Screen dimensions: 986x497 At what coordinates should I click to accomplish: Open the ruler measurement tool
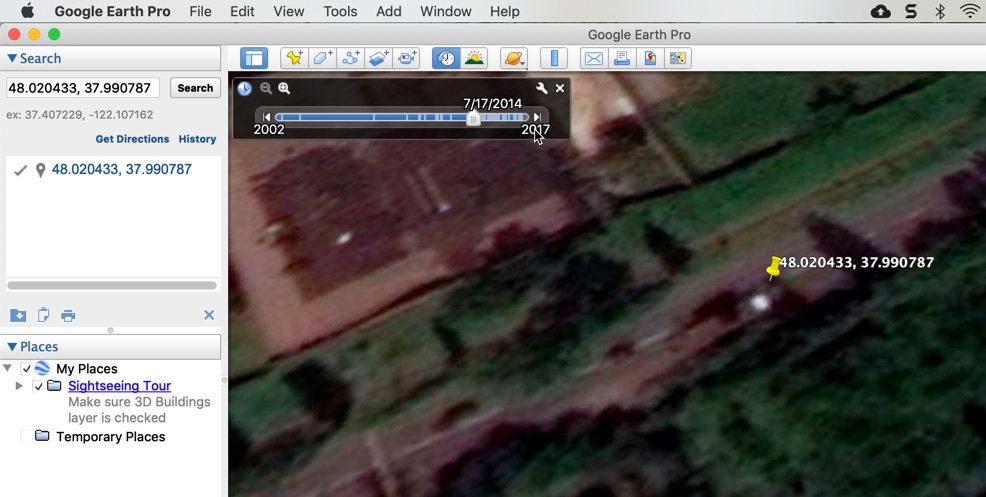(554, 59)
